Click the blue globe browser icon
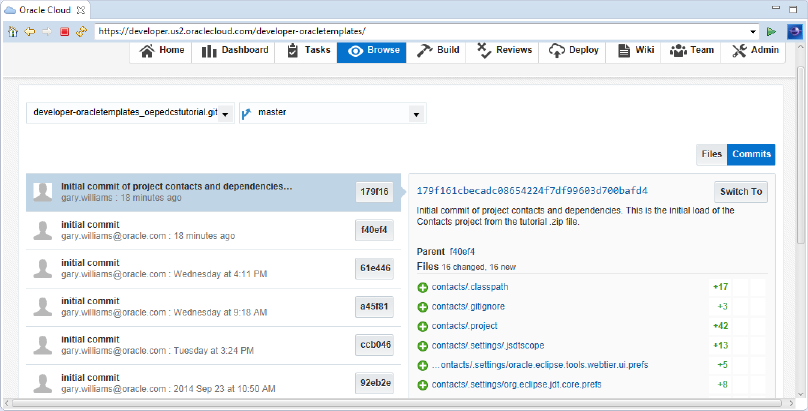808x411 pixels. tap(795, 31)
